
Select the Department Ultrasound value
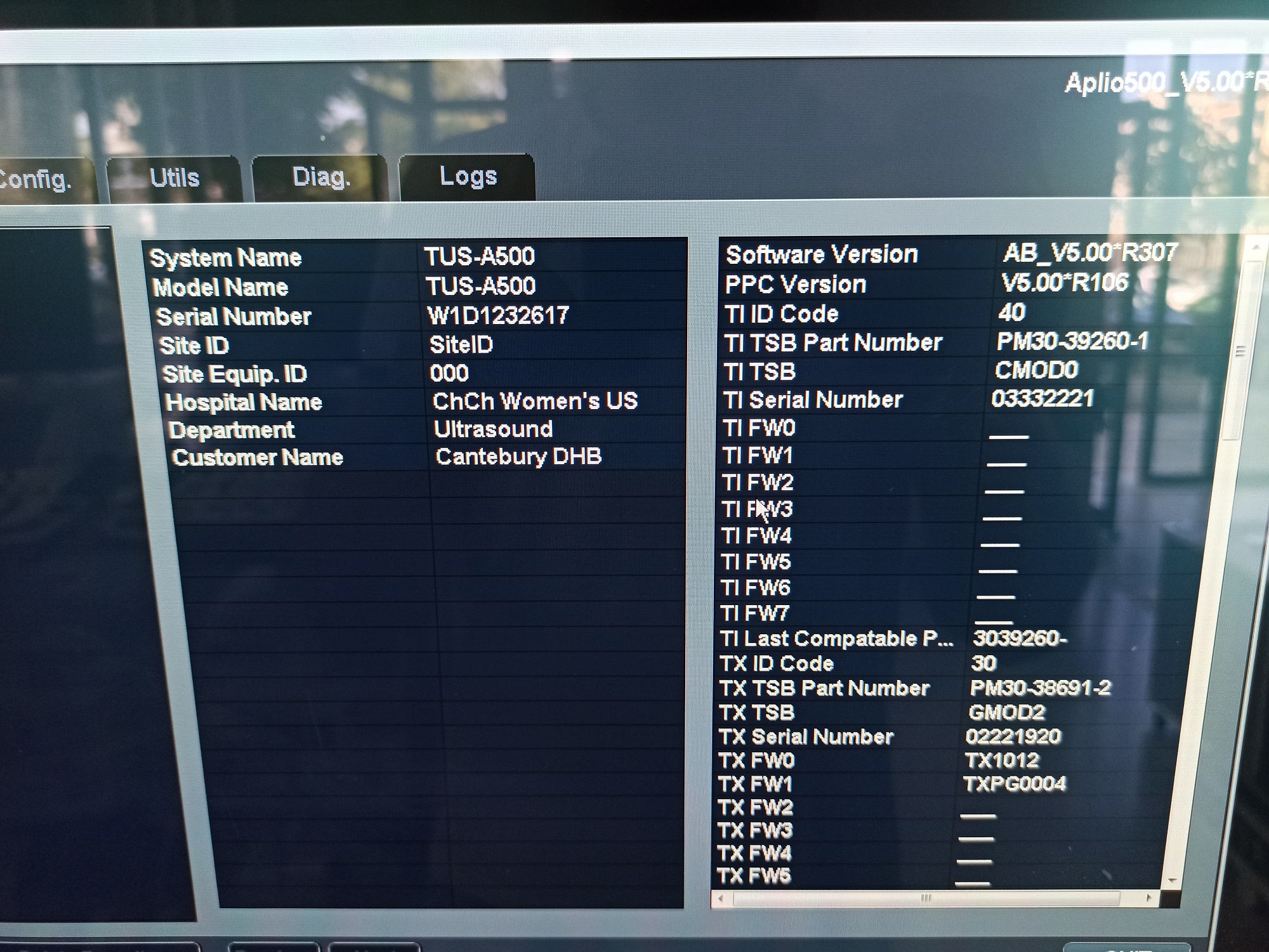pyautogui.click(x=493, y=429)
